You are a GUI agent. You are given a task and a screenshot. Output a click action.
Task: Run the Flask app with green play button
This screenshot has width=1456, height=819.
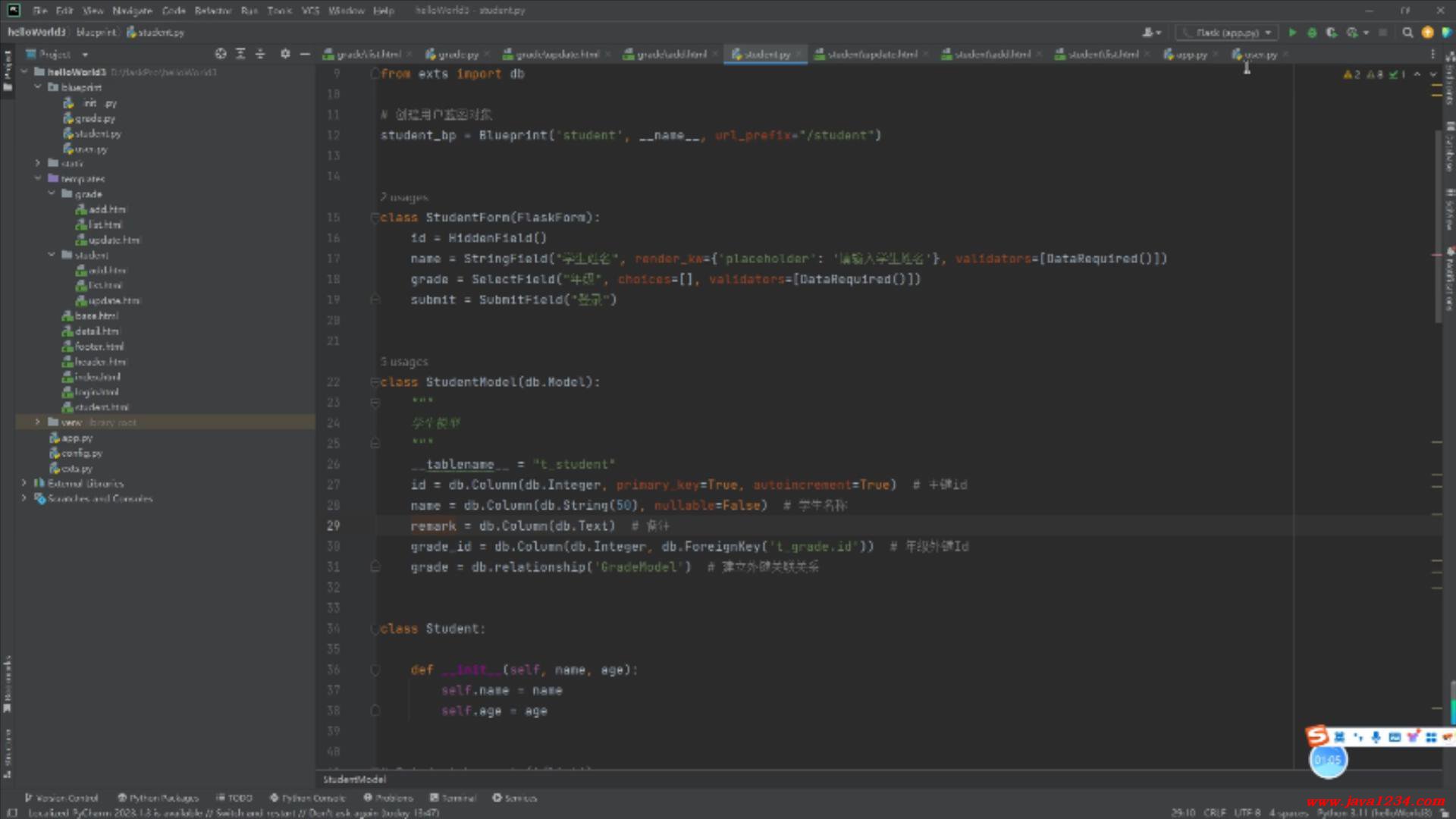pos(1292,33)
